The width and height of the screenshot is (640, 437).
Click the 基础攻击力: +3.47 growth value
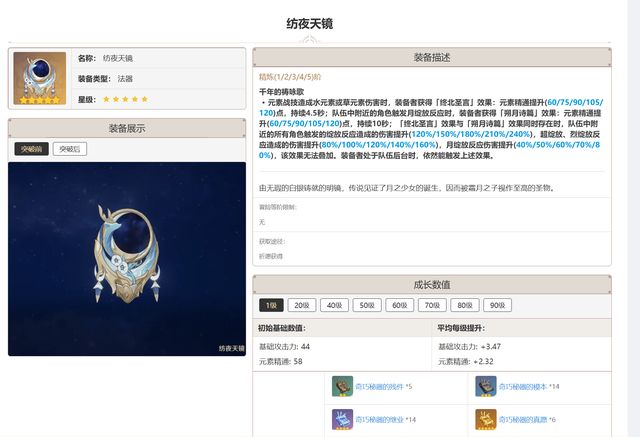pyautogui.click(x=469, y=347)
